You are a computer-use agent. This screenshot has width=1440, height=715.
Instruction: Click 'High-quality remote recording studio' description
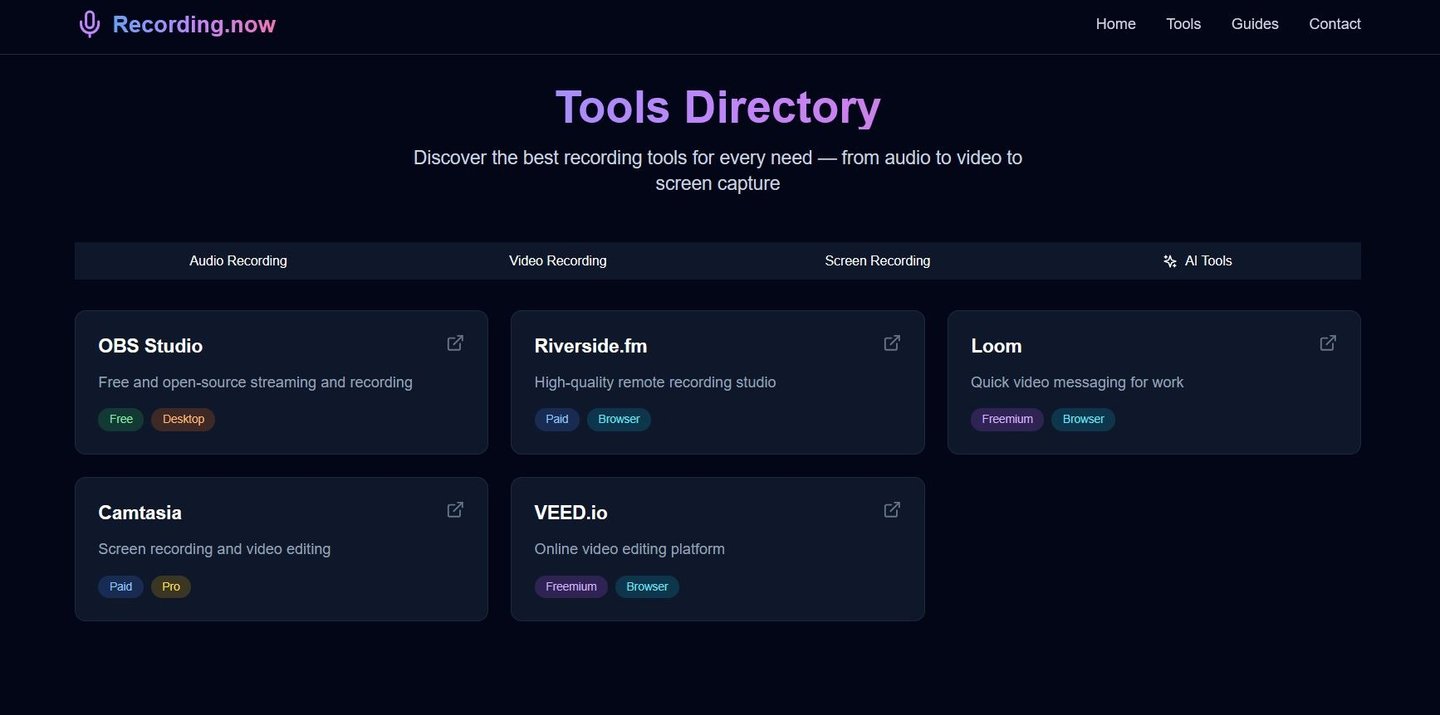pos(655,382)
